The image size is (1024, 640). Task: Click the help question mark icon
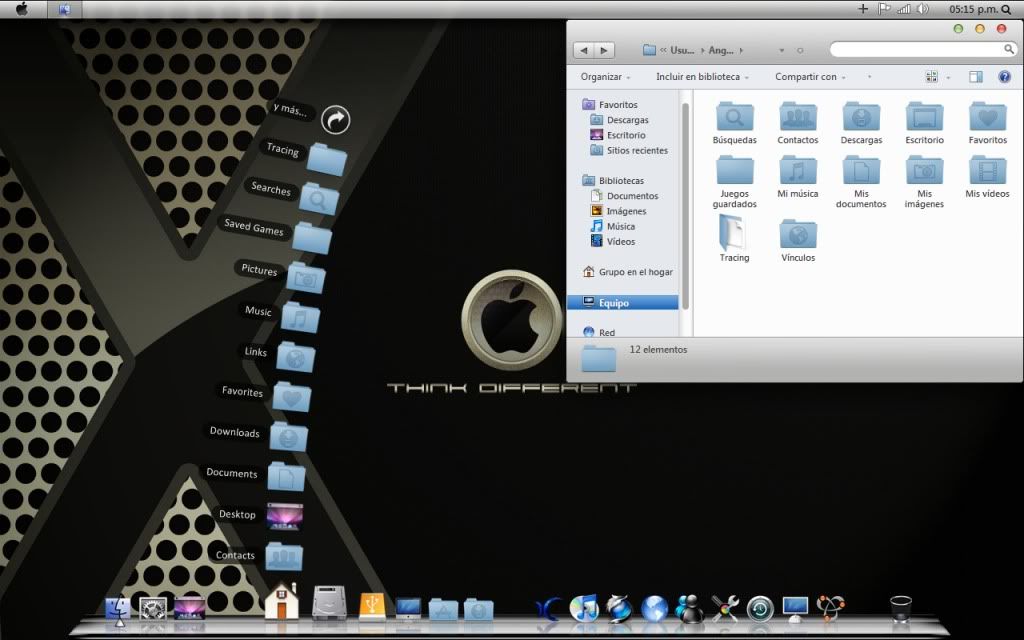1004,76
